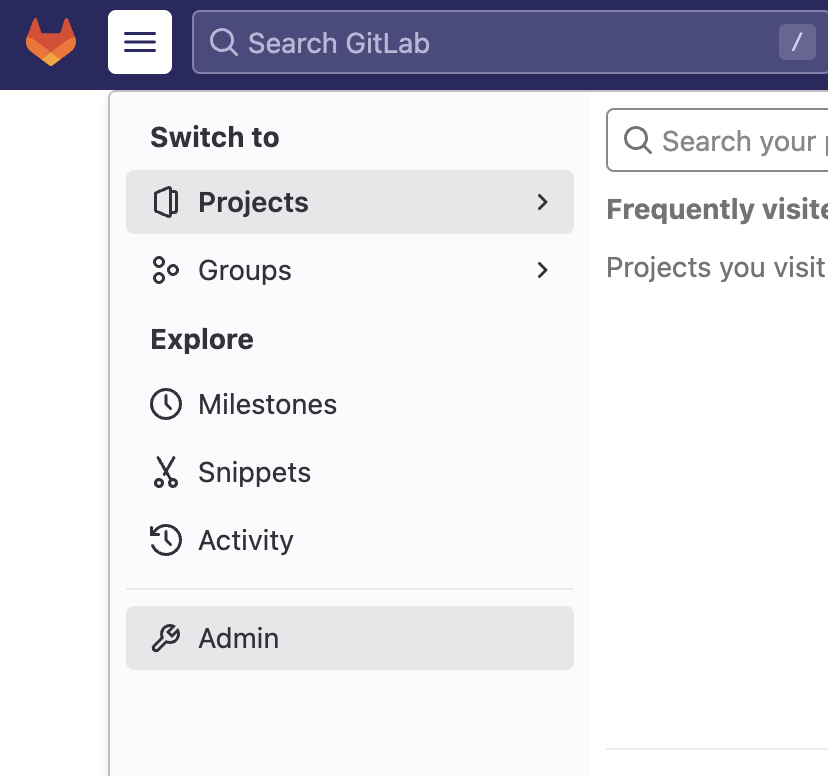Click the Admin wrench icon
The image size is (828, 776).
tap(166, 638)
